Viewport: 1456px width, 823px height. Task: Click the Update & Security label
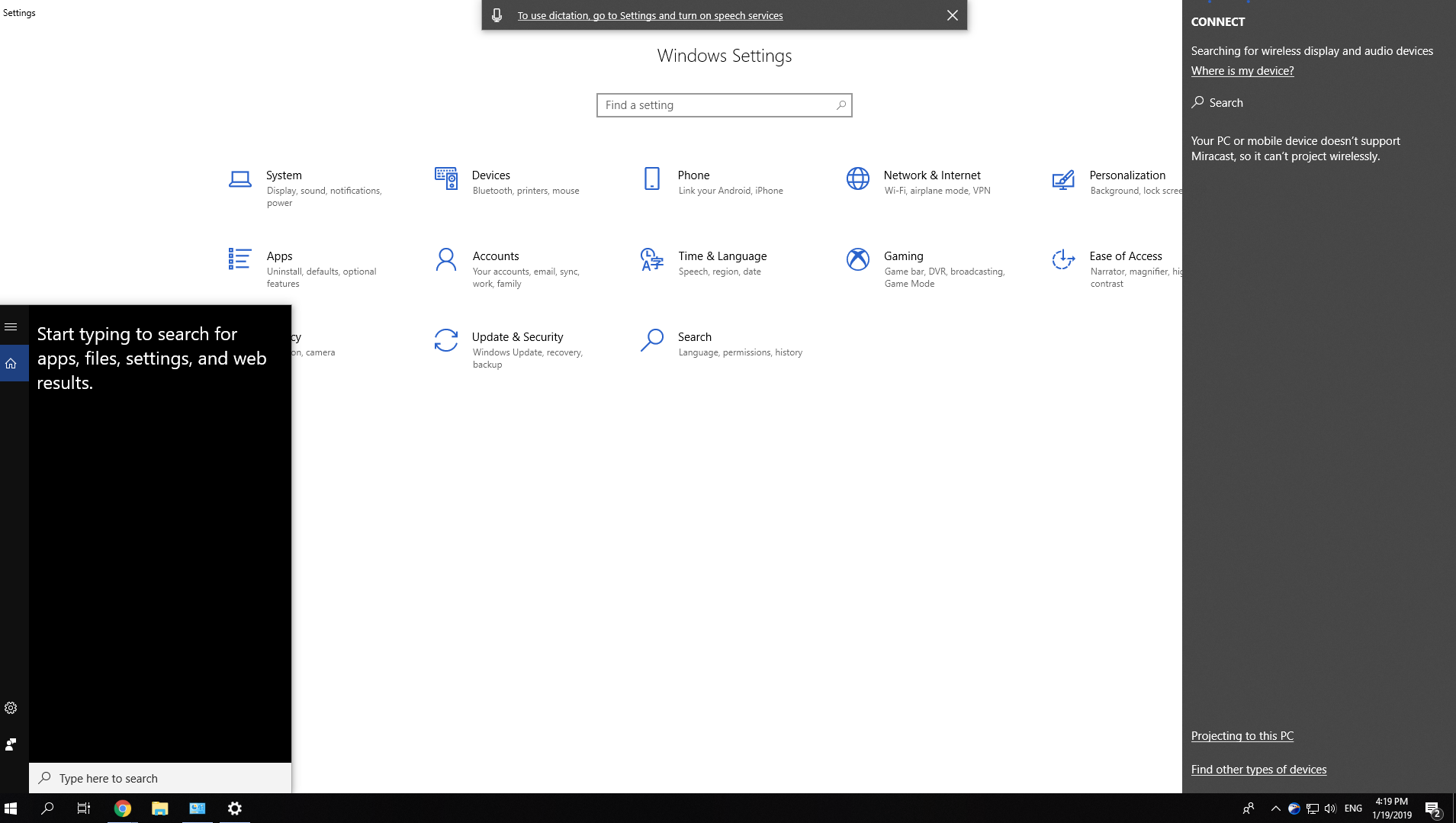(517, 337)
